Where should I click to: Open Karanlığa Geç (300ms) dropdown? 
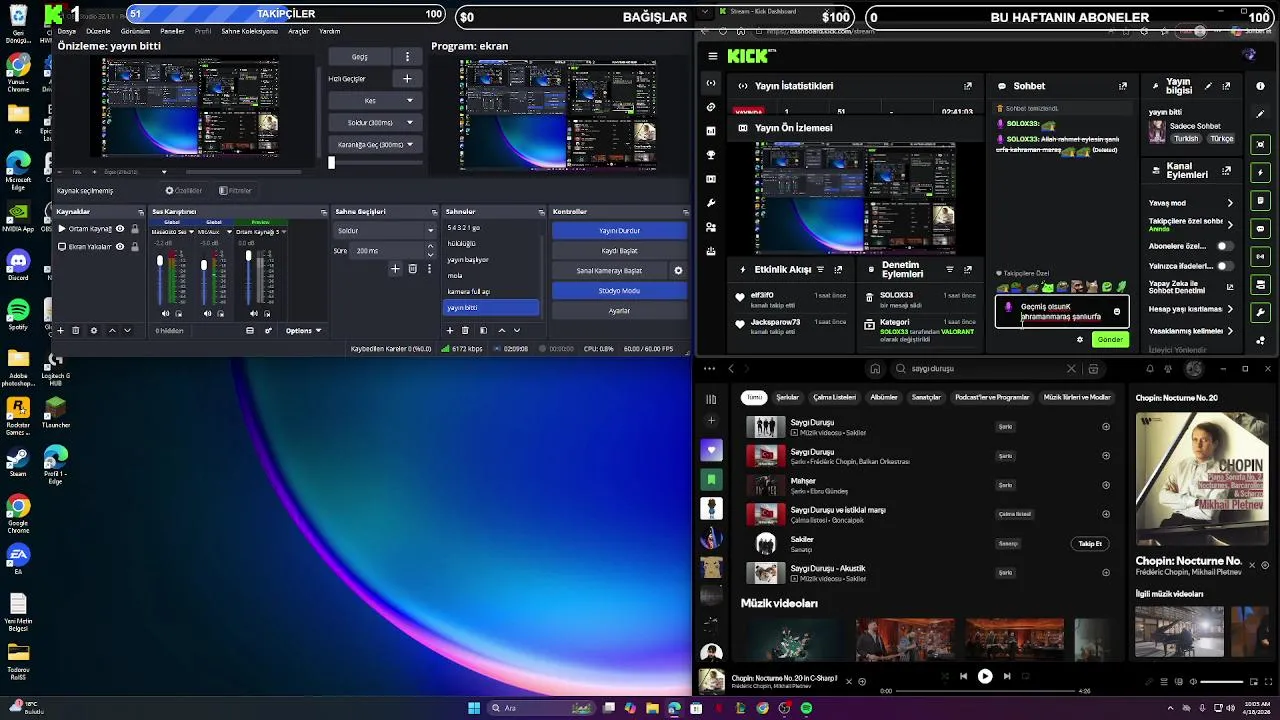[x=376, y=144]
